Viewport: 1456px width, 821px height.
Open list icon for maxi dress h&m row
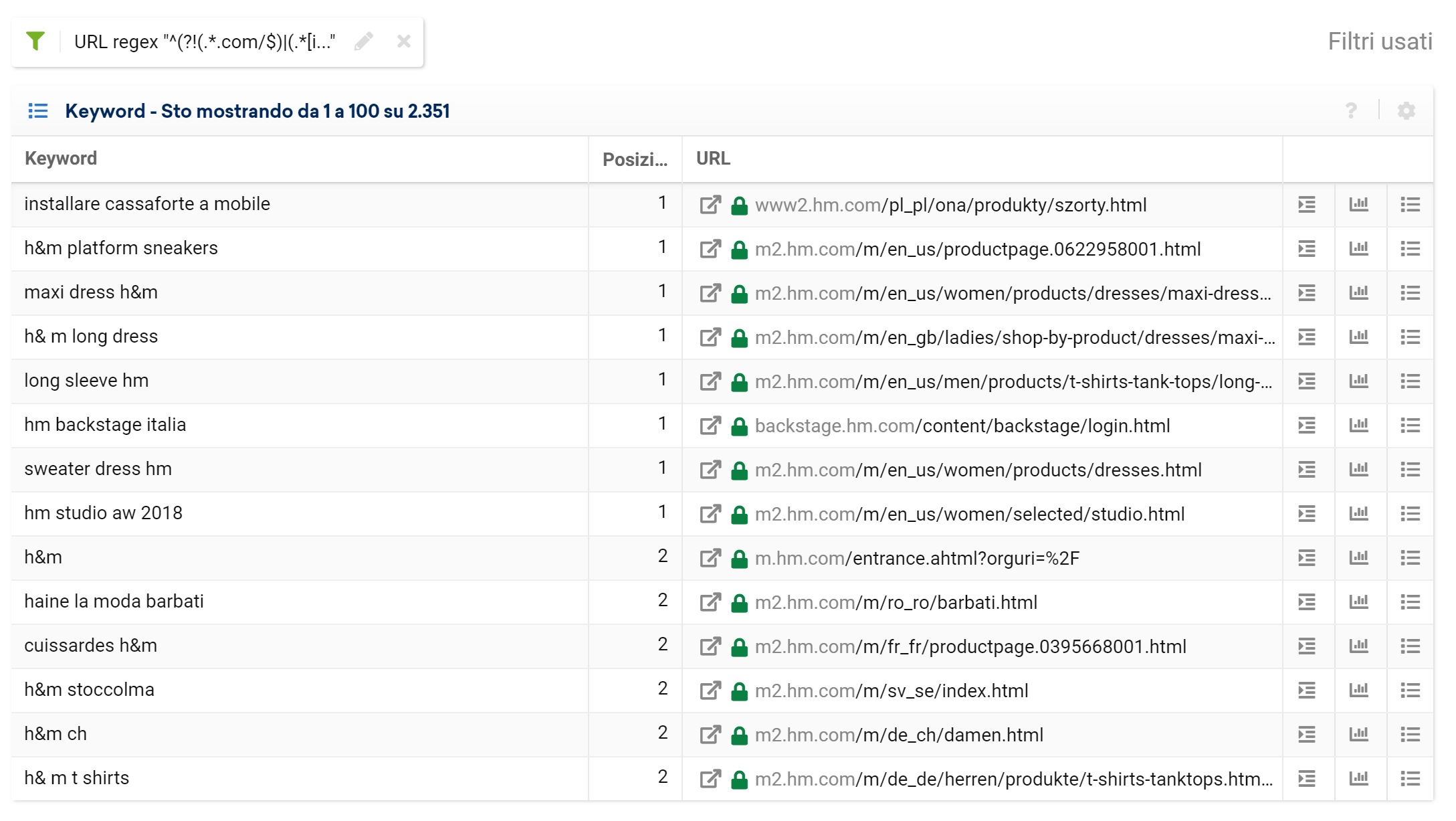click(x=1411, y=293)
